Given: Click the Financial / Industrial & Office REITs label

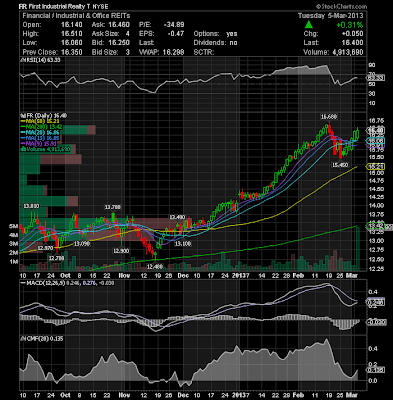Looking at the screenshot, I should 76,16.
